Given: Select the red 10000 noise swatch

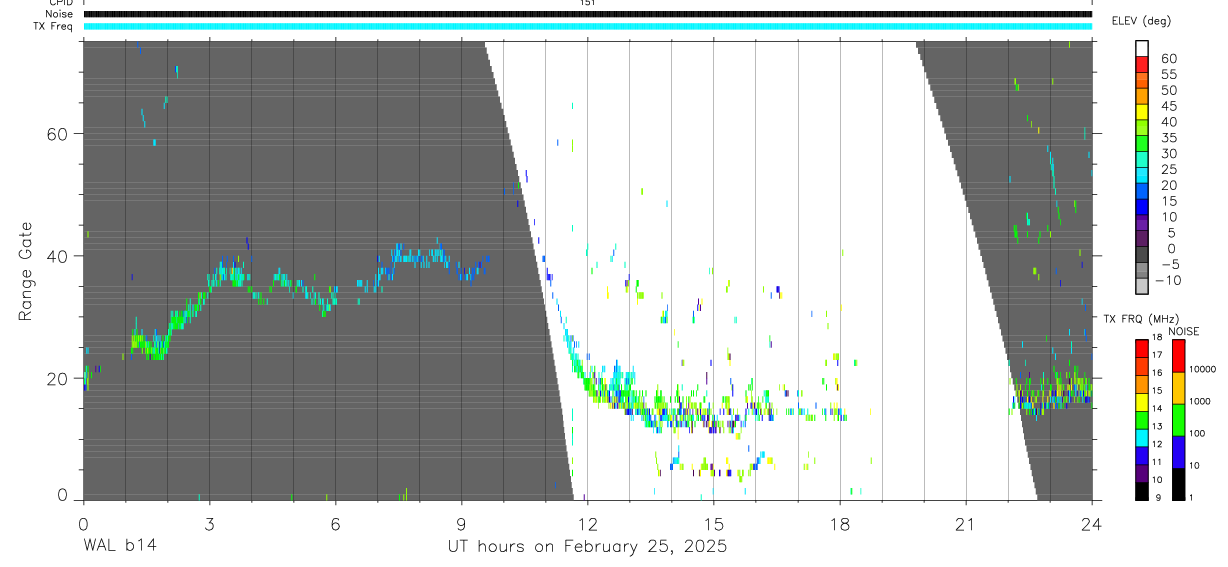Looking at the screenshot, I should 1178,355.
